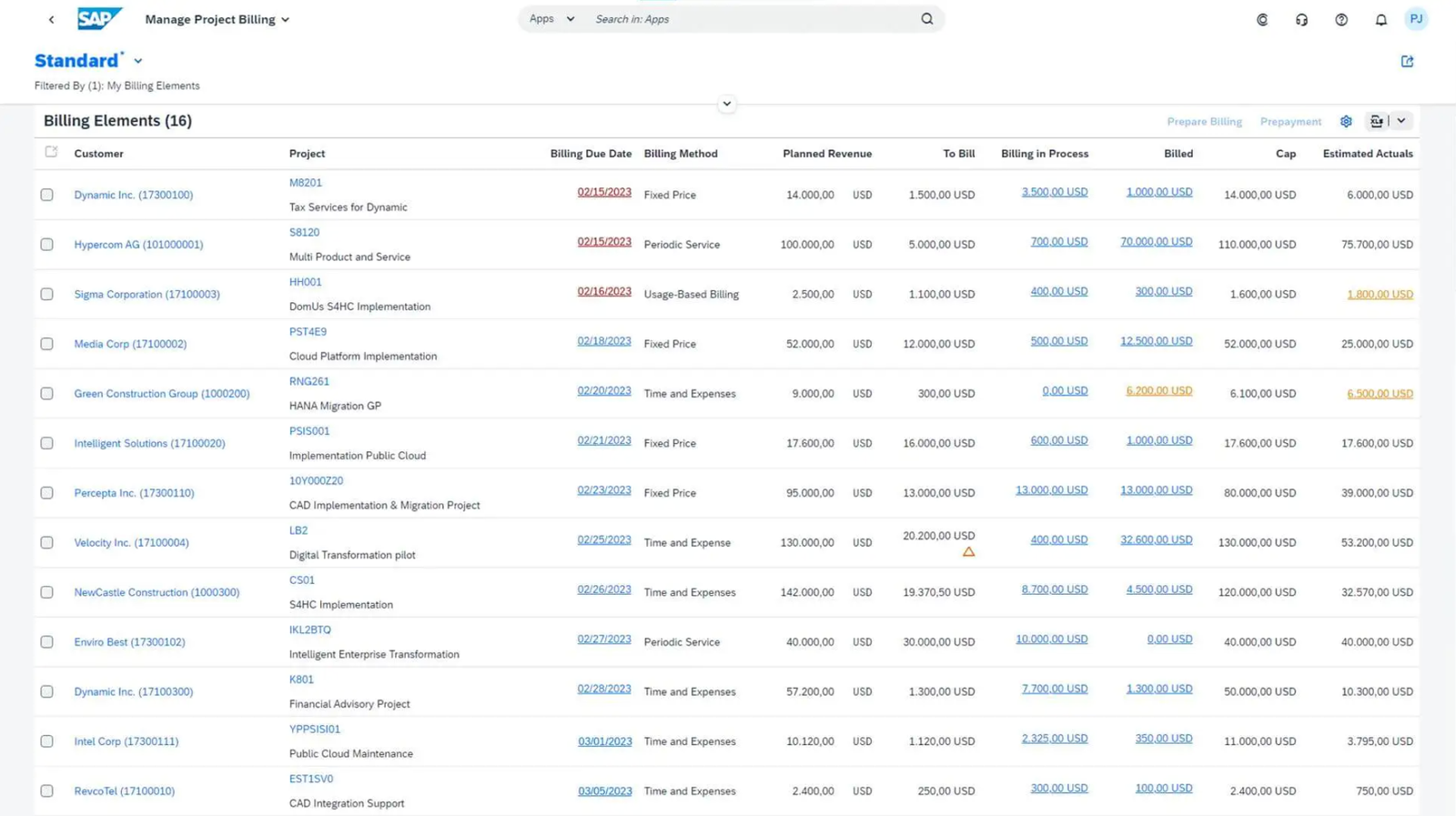
Task: Click the SAP logo
Action: coord(99,19)
